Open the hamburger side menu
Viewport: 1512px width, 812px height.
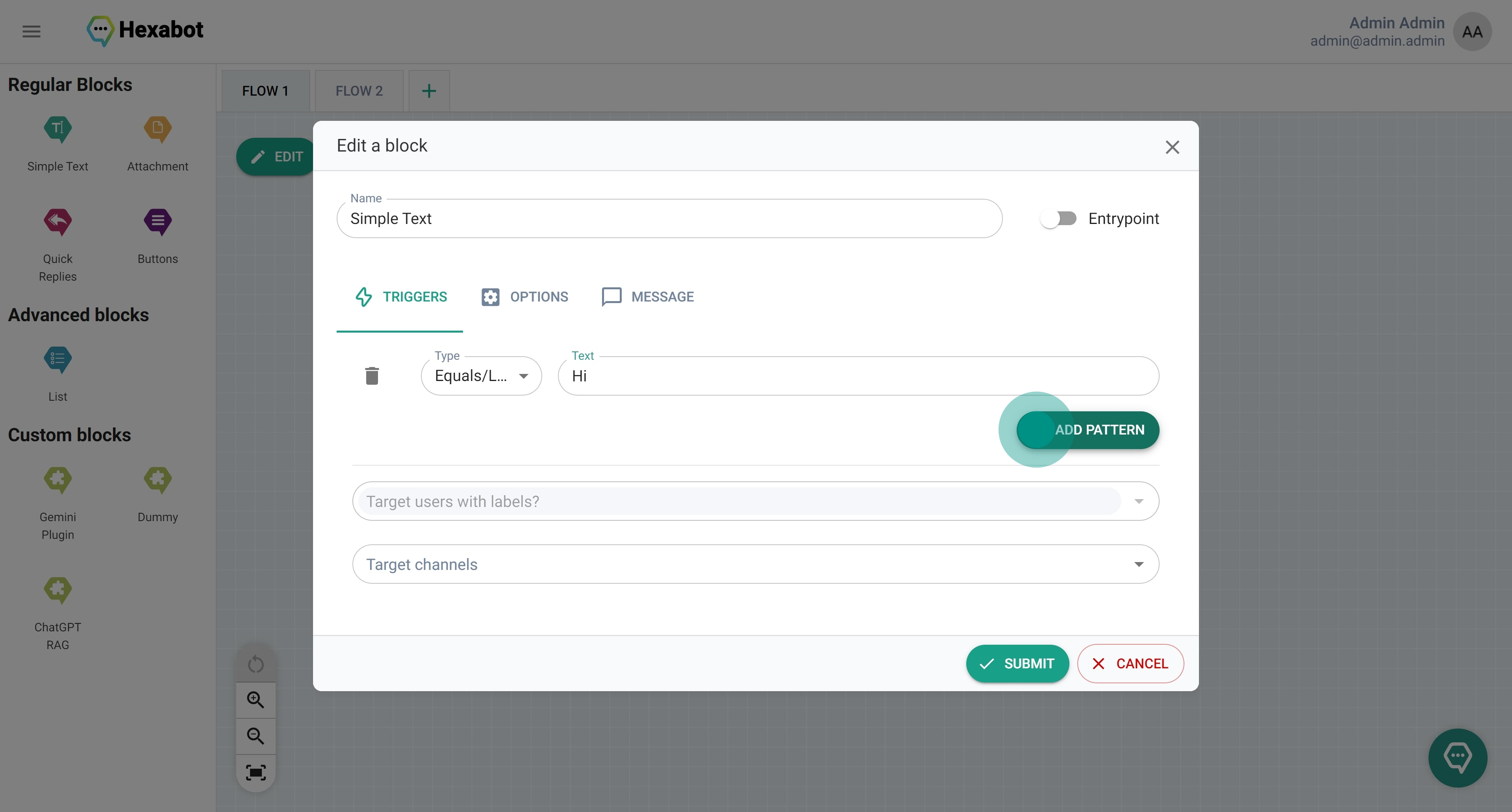pos(31,31)
